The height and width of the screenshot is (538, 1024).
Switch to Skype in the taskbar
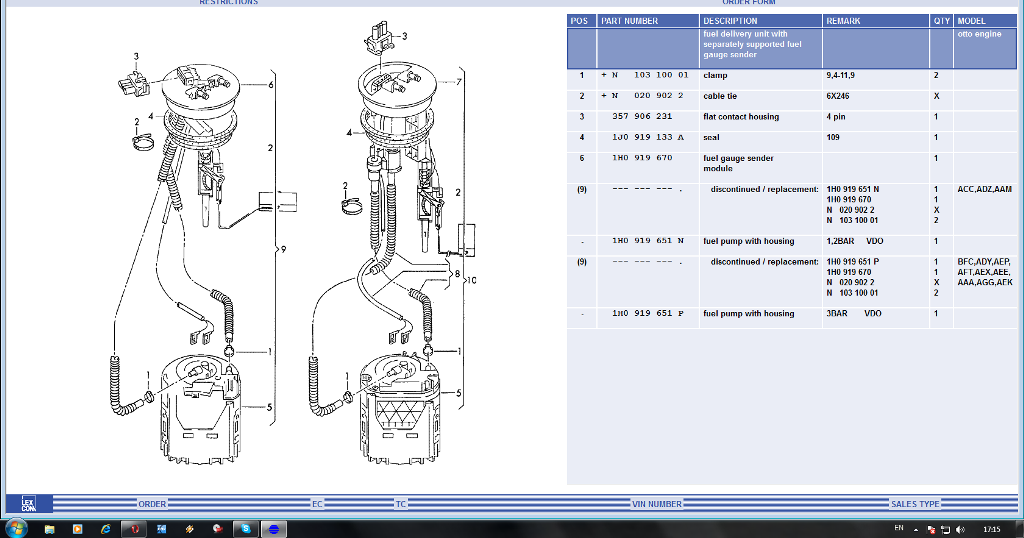(x=245, y=528)
